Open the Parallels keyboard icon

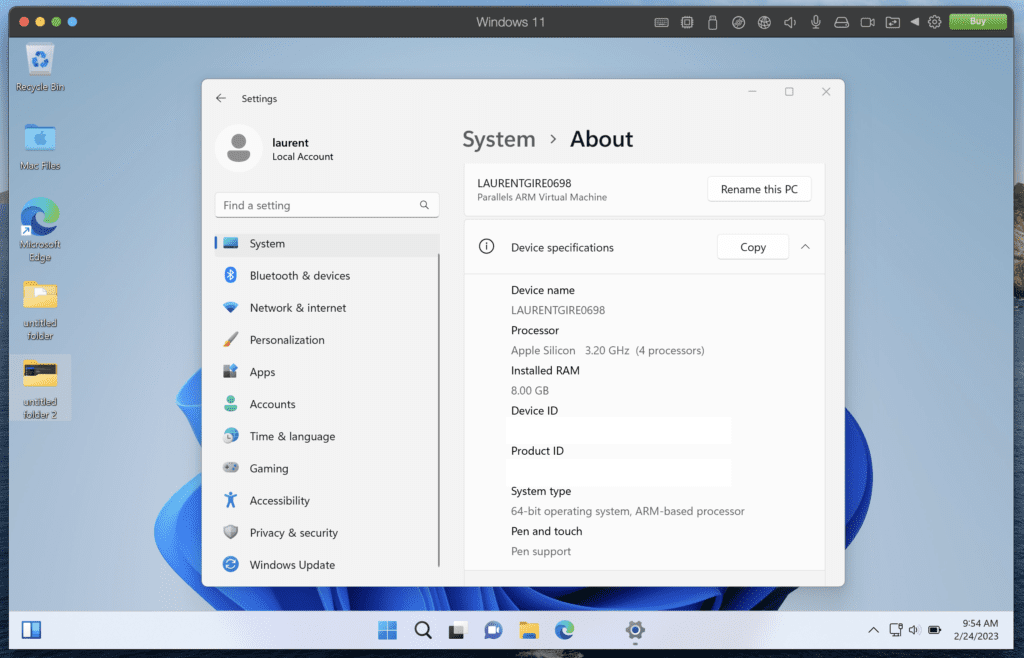click(x=661, y=22)
